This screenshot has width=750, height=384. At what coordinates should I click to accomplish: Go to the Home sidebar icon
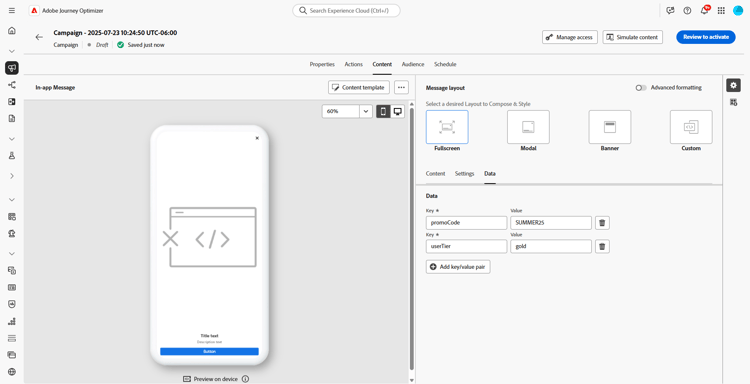[12, 31]
